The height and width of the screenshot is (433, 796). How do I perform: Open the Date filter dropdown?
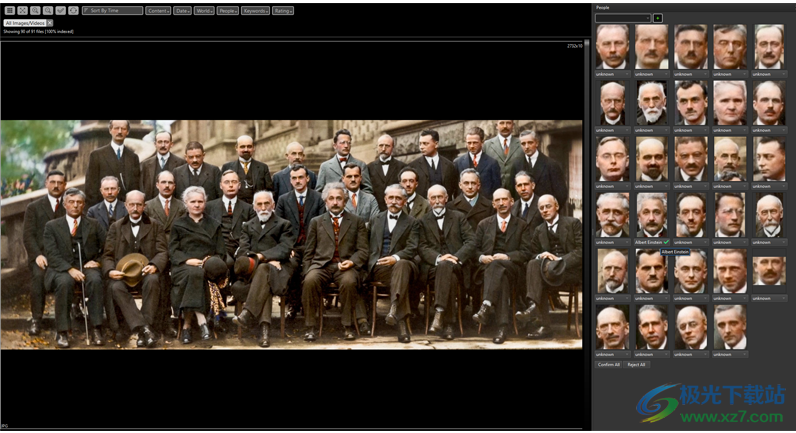(x=182, y=11)
